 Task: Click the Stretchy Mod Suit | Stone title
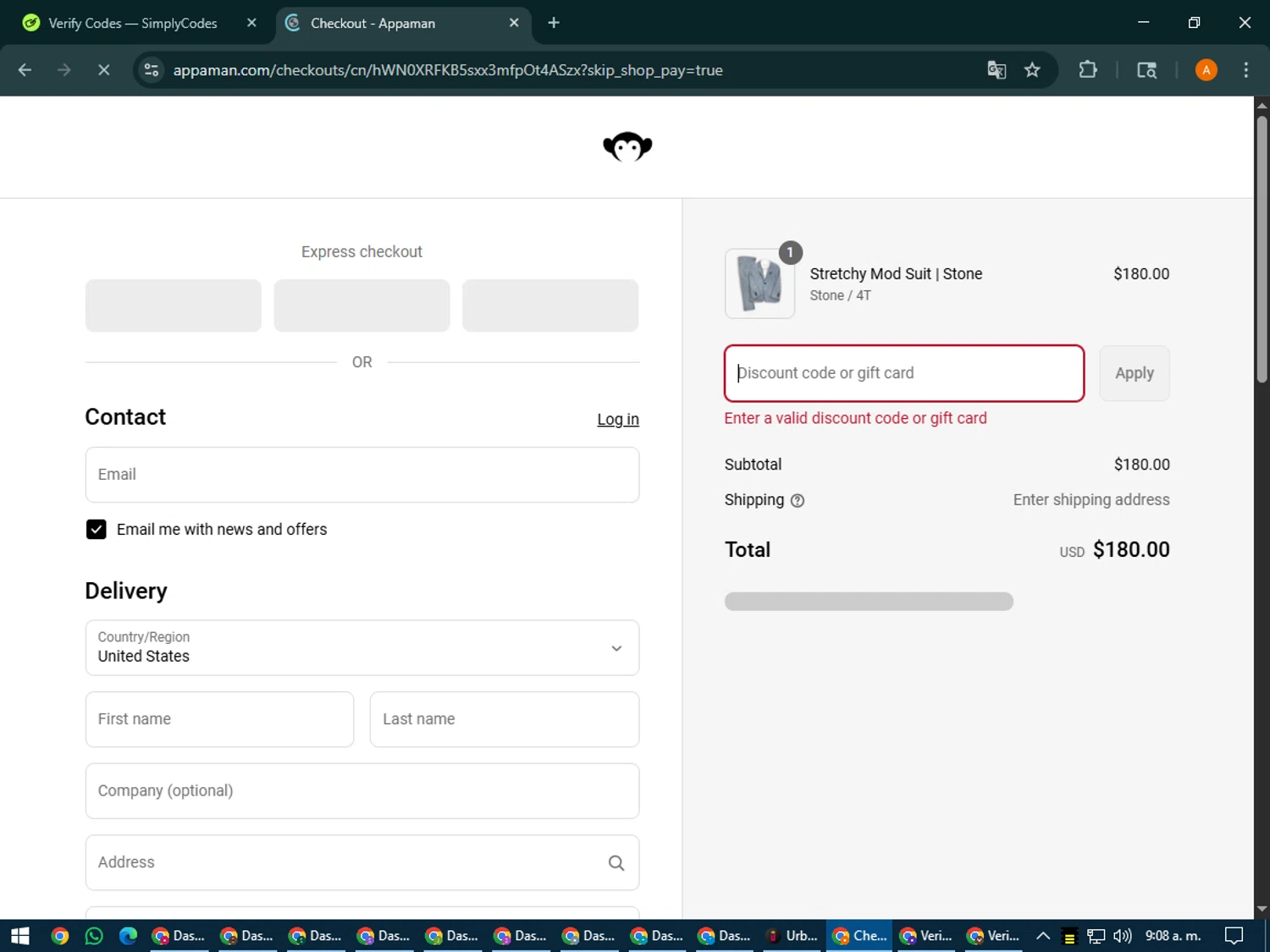click(x=896, y=274)
